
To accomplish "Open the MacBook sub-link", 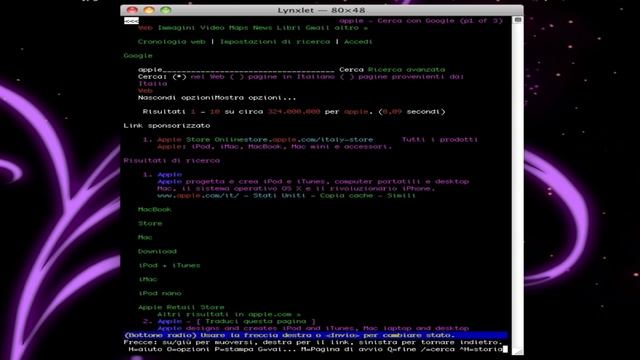I will pos(155,209).
